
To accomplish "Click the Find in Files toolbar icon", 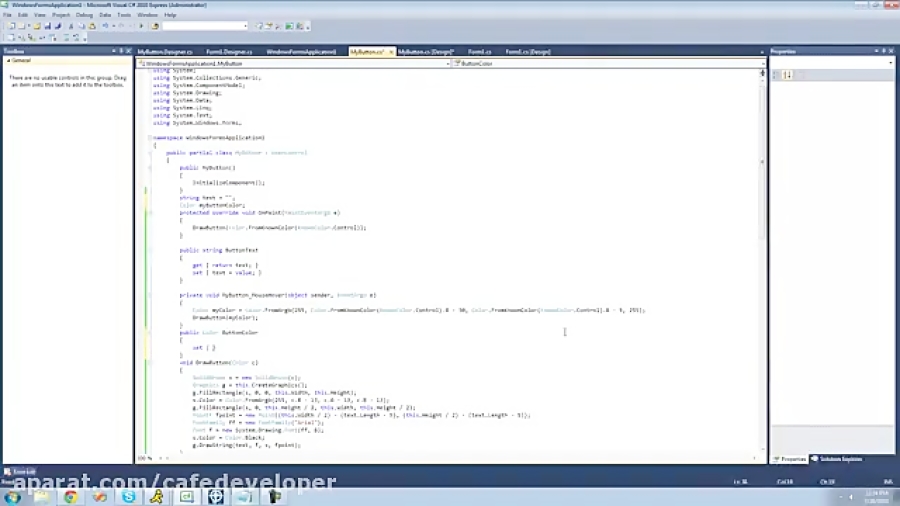I will tap(155, 26).
